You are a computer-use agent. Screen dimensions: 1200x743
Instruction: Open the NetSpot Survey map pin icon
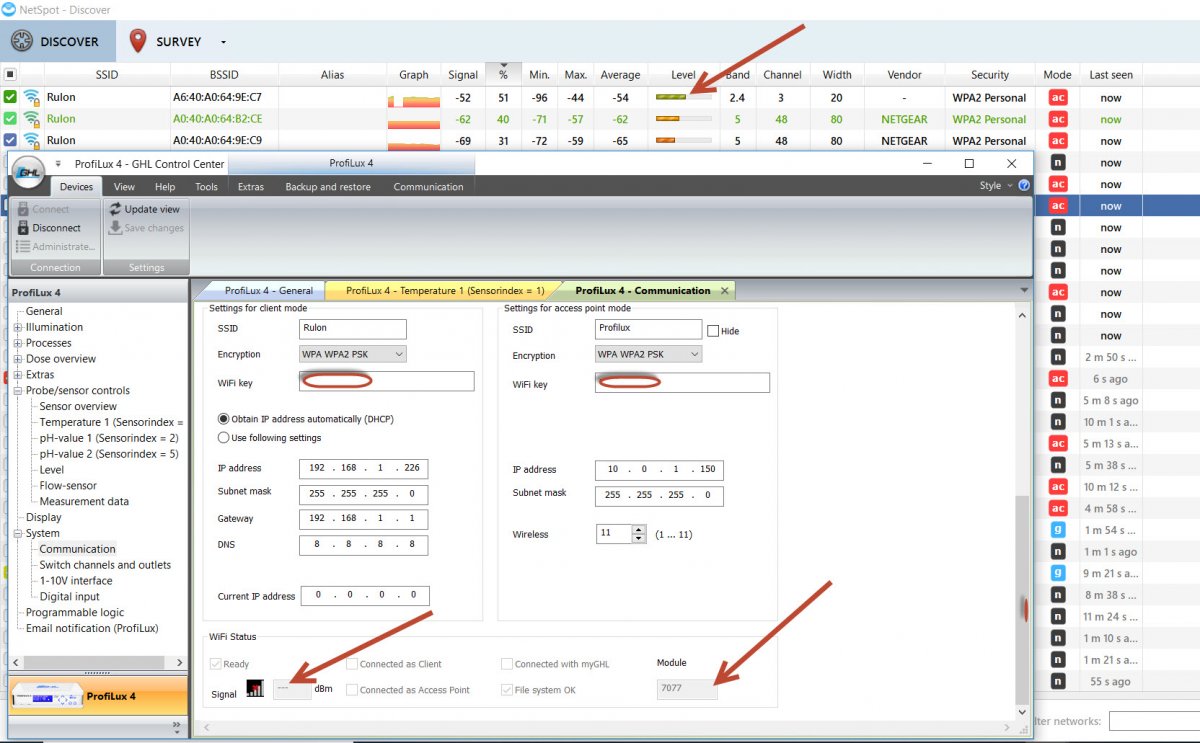[138, 41]
